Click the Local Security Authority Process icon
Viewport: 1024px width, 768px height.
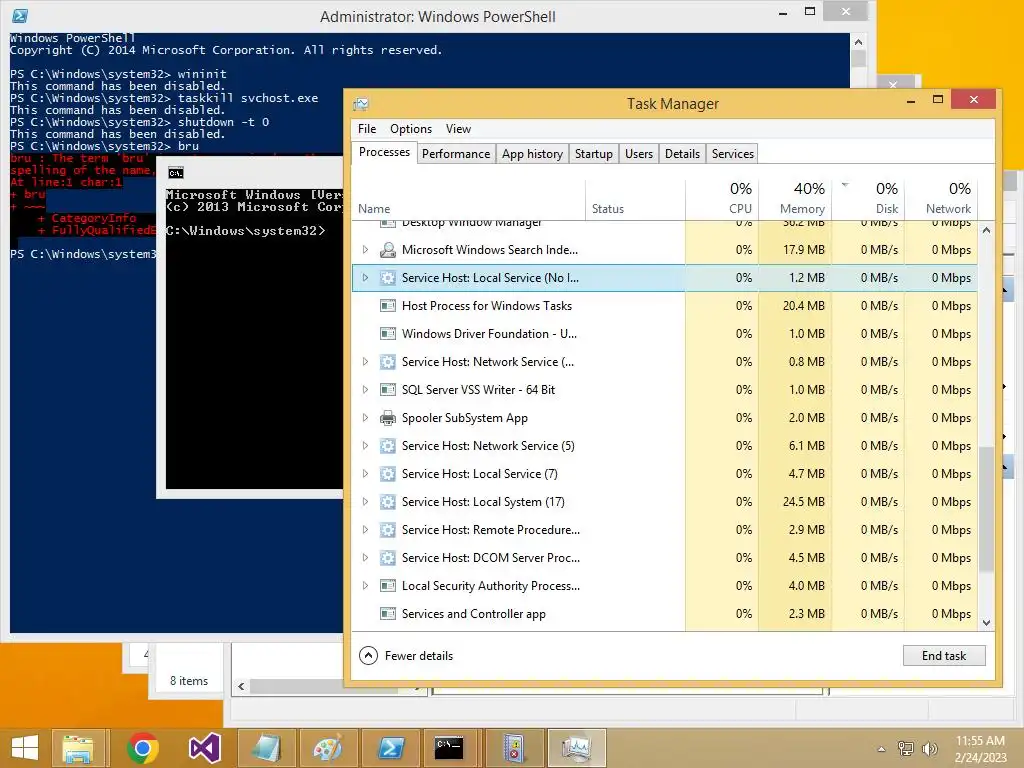point(388,586)
